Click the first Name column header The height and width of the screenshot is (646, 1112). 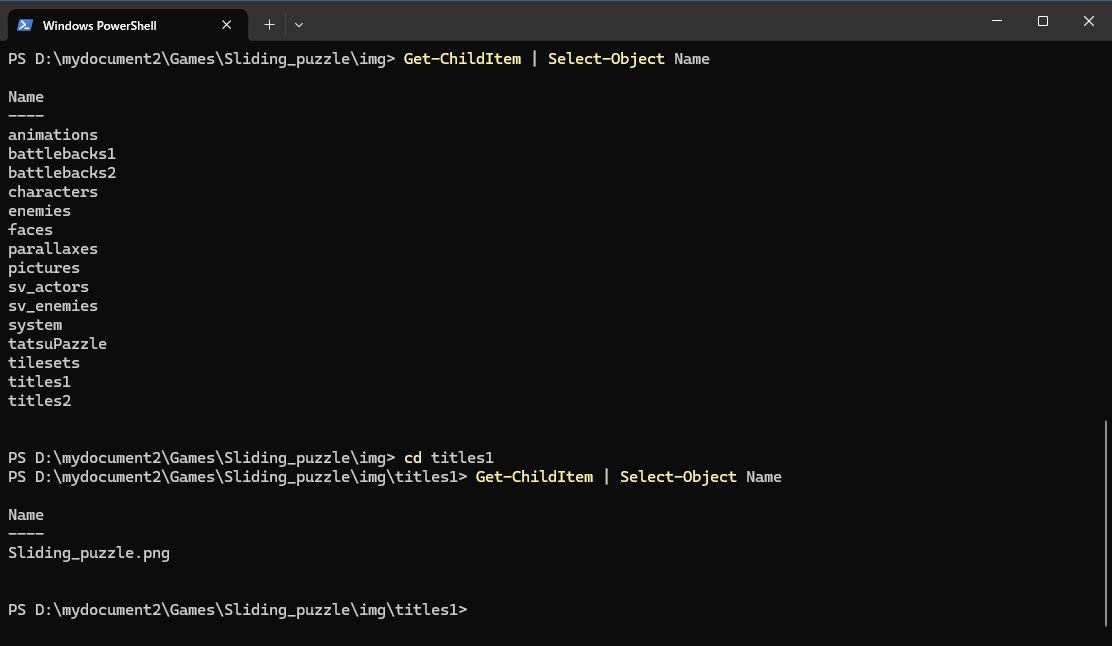point(26,97)
